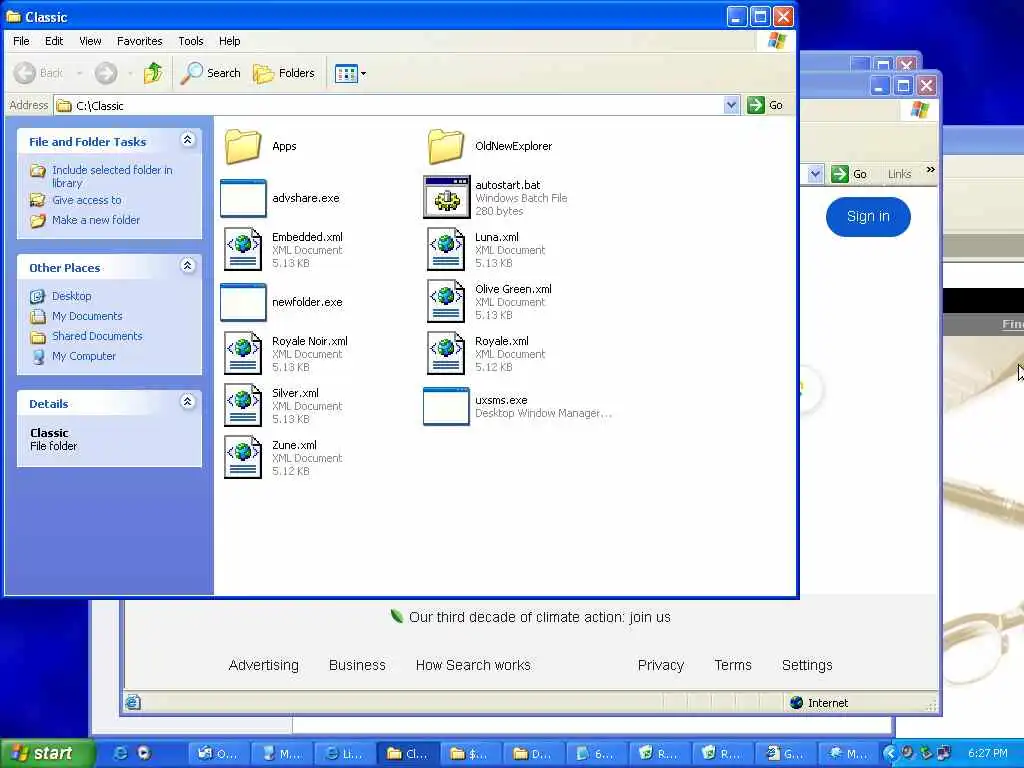Launch media player from Quick Launch
Viewport: 1024px width, 768px height.
click(144, 753)
